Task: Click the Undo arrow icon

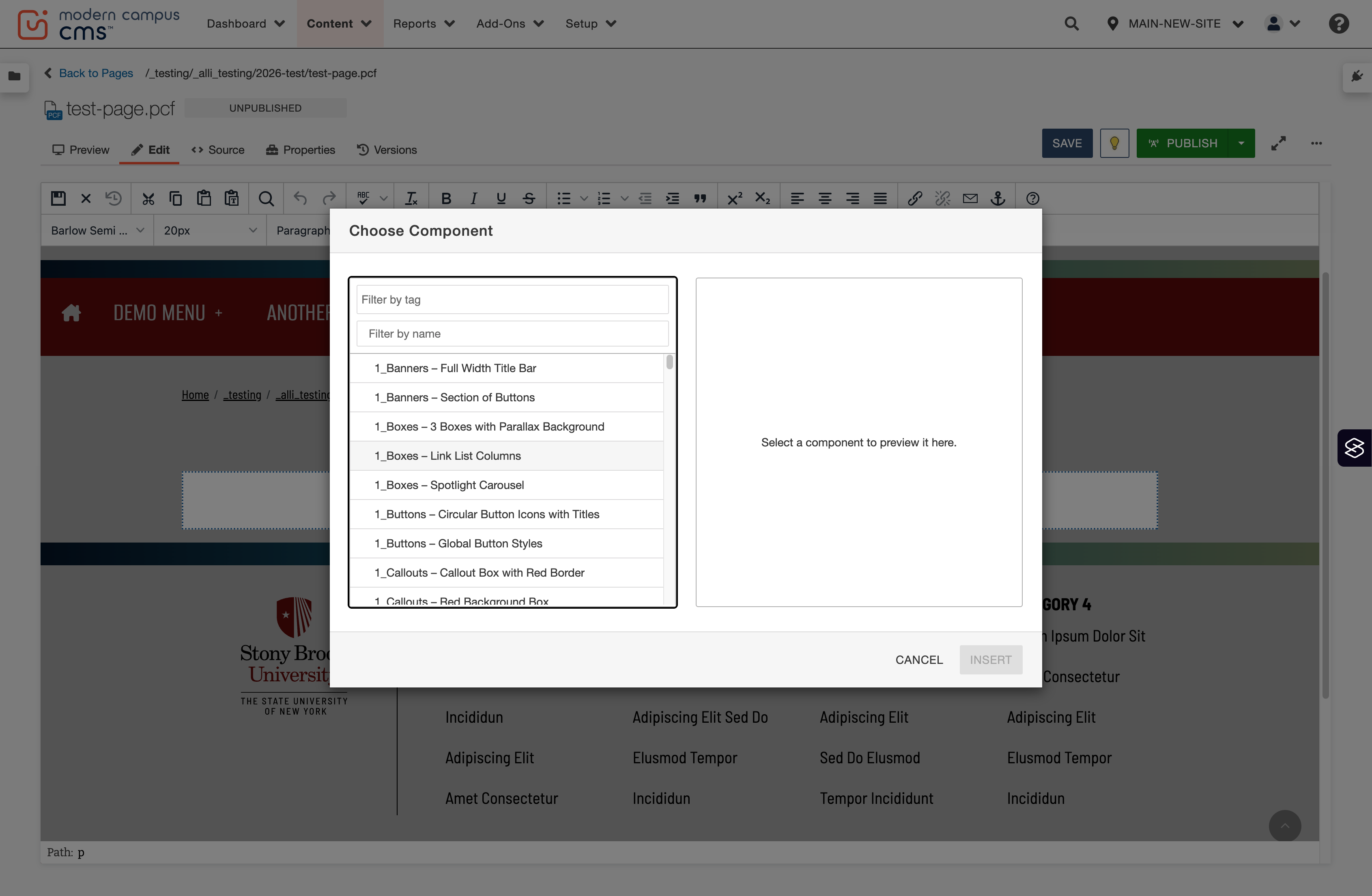Action: point(300,198)
